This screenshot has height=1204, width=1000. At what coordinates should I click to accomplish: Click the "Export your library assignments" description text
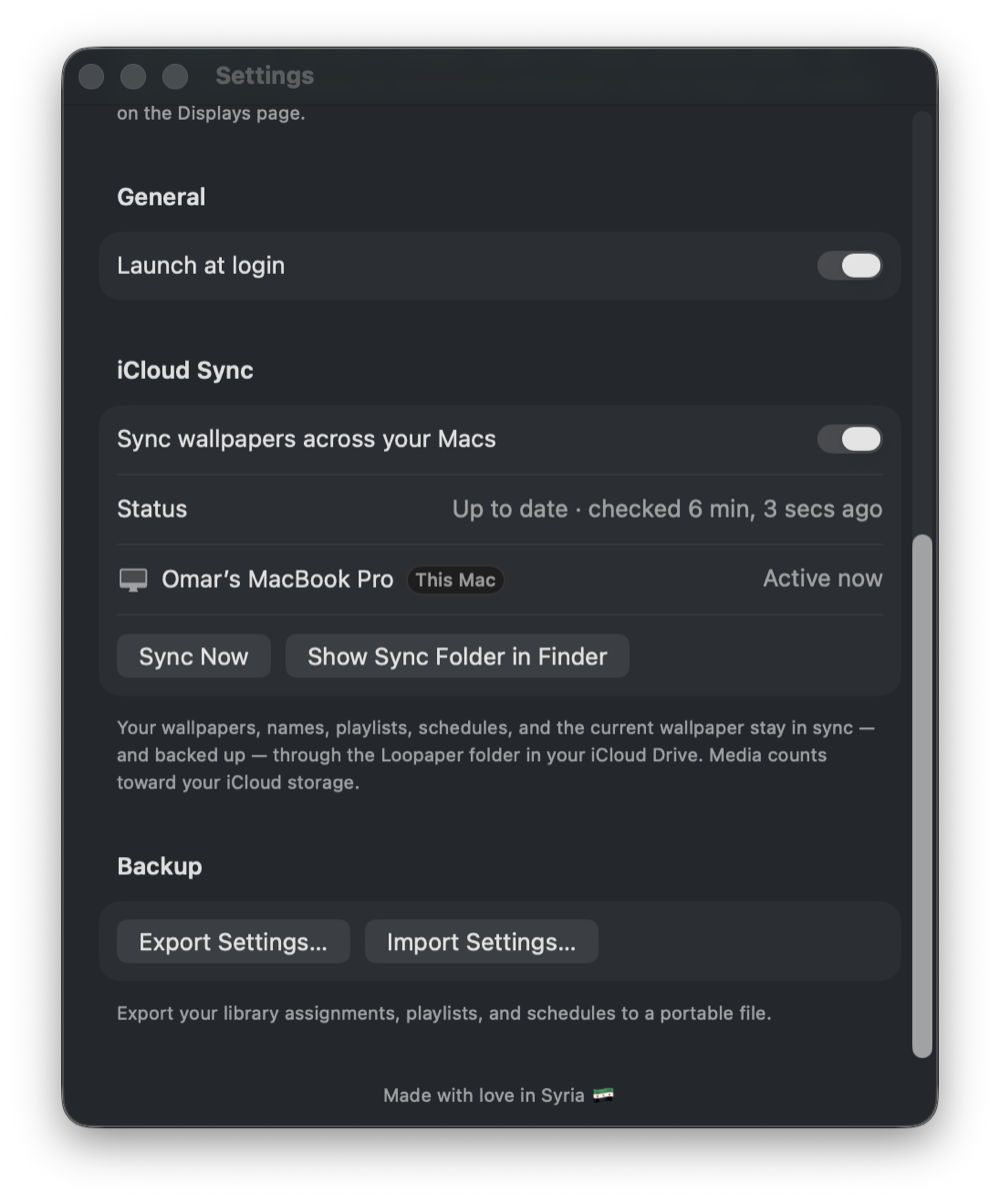click(x=444, y=1013)
